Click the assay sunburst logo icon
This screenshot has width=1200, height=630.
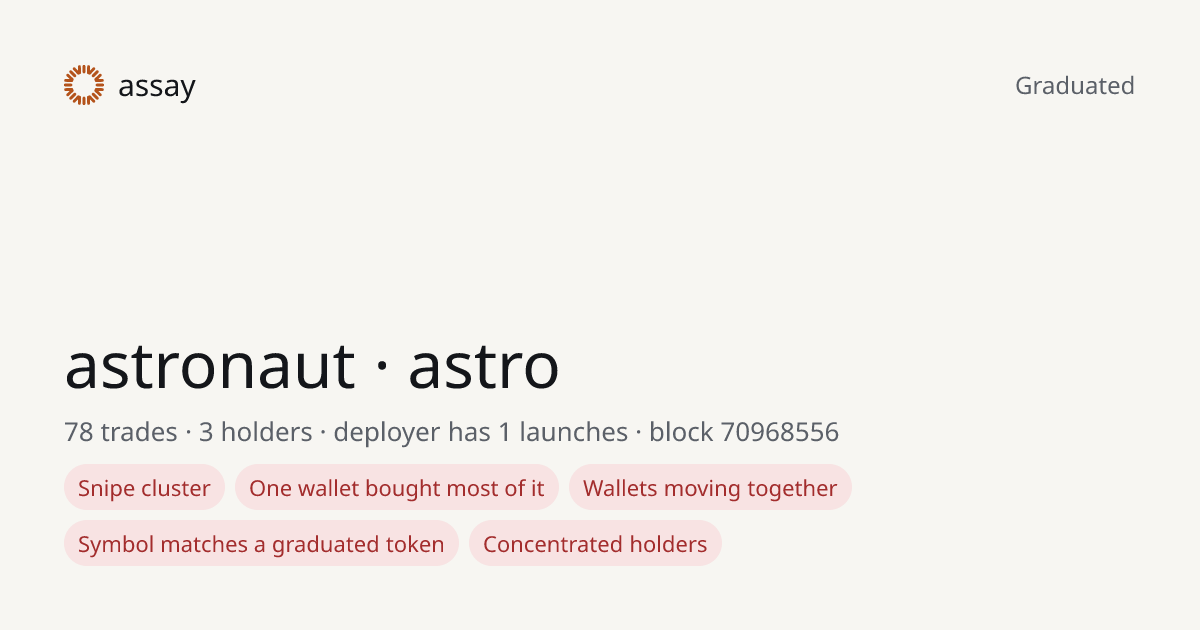(84, 85)
